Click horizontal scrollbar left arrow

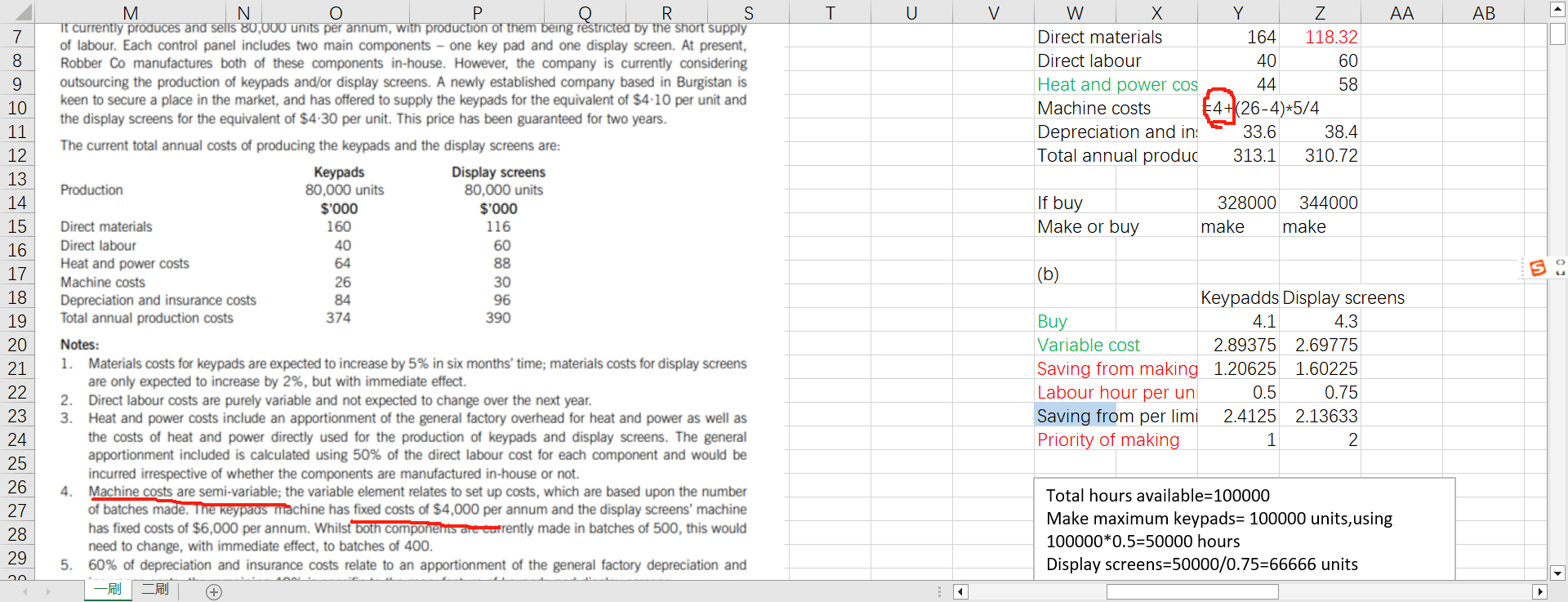[961, 592]
